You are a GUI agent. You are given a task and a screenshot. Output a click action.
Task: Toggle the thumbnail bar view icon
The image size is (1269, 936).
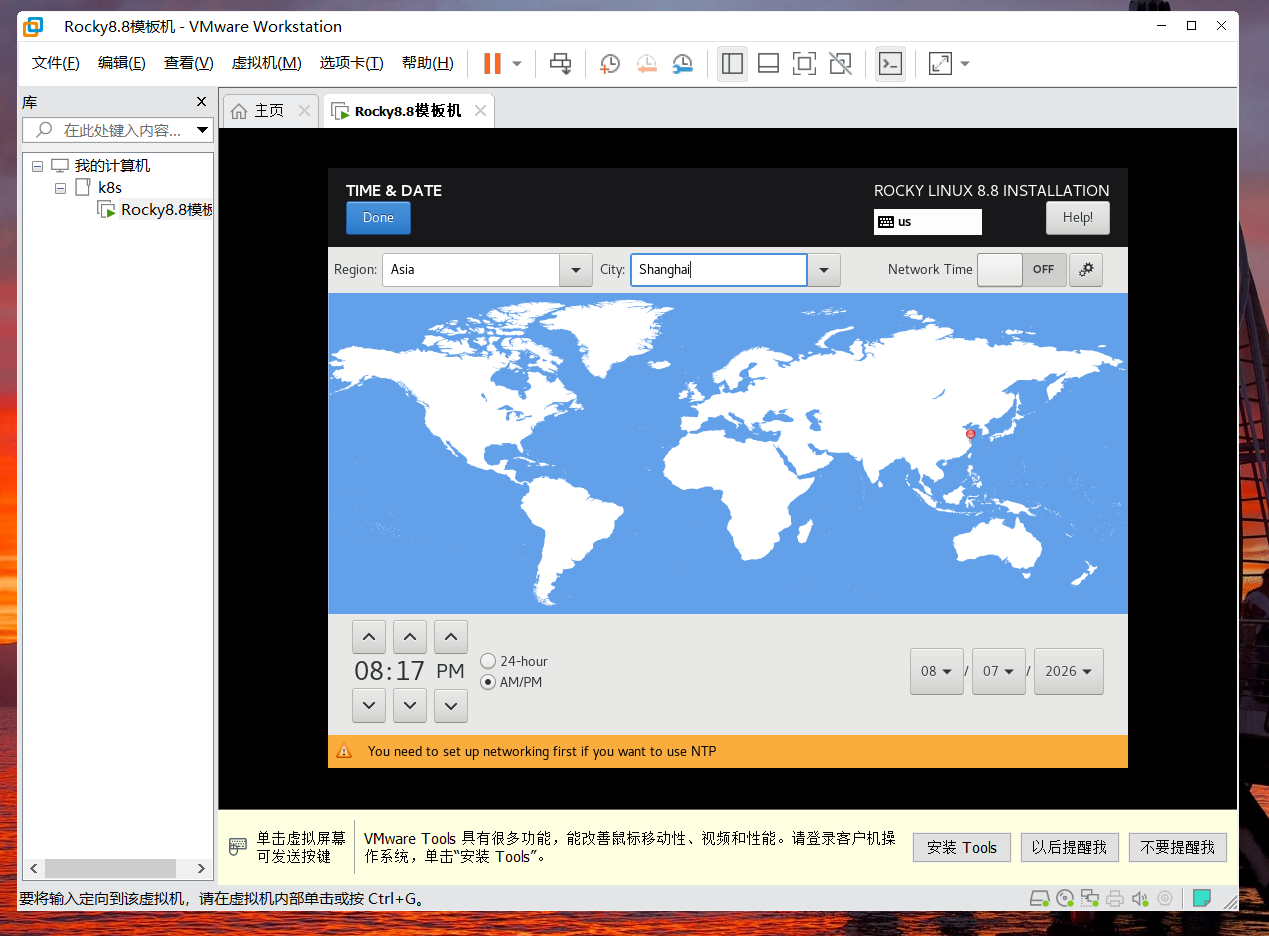click(768, 64)
